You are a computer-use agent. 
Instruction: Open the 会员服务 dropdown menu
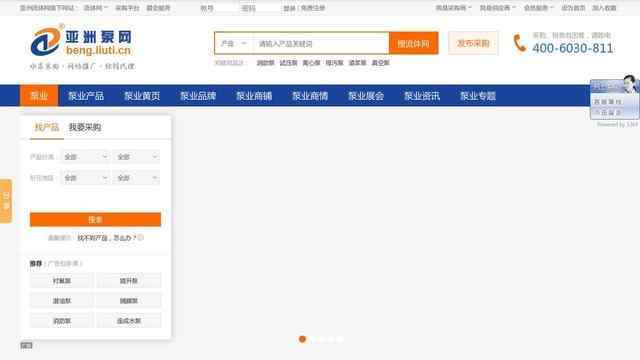(x=538, y=8)
